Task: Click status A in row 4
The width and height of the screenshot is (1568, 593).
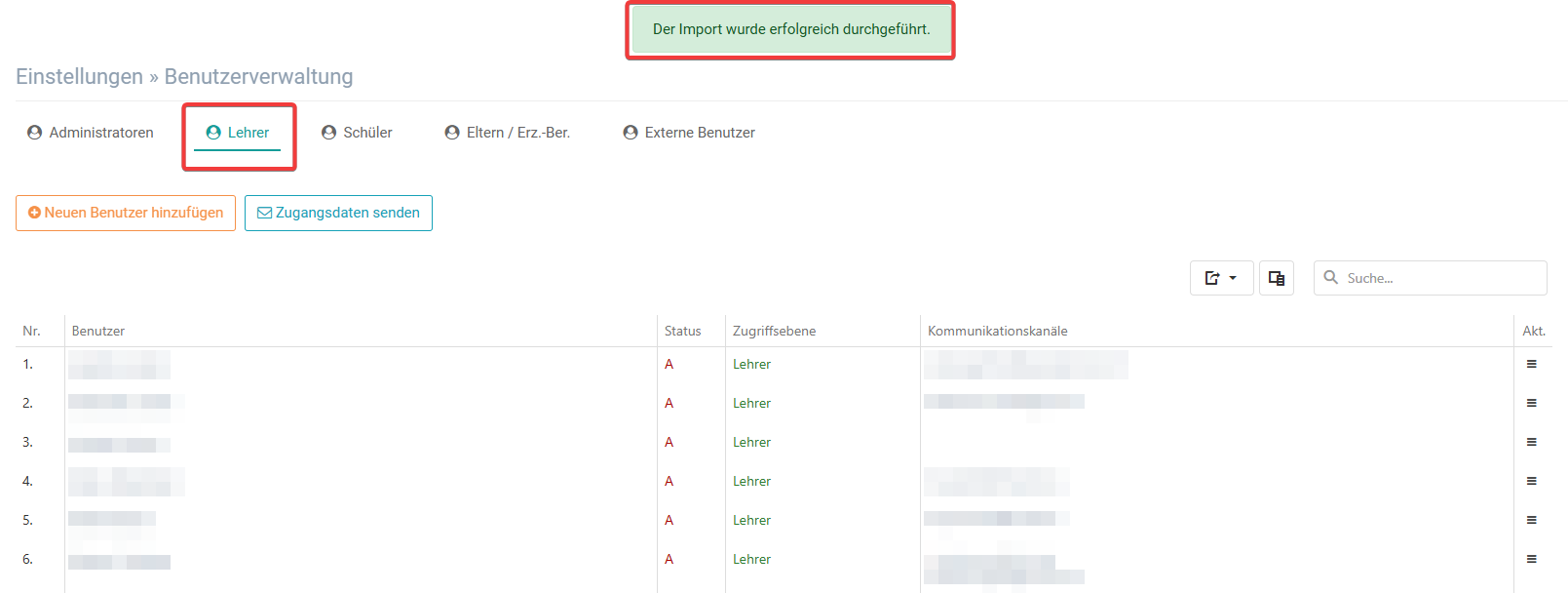Action: point(669,481)
